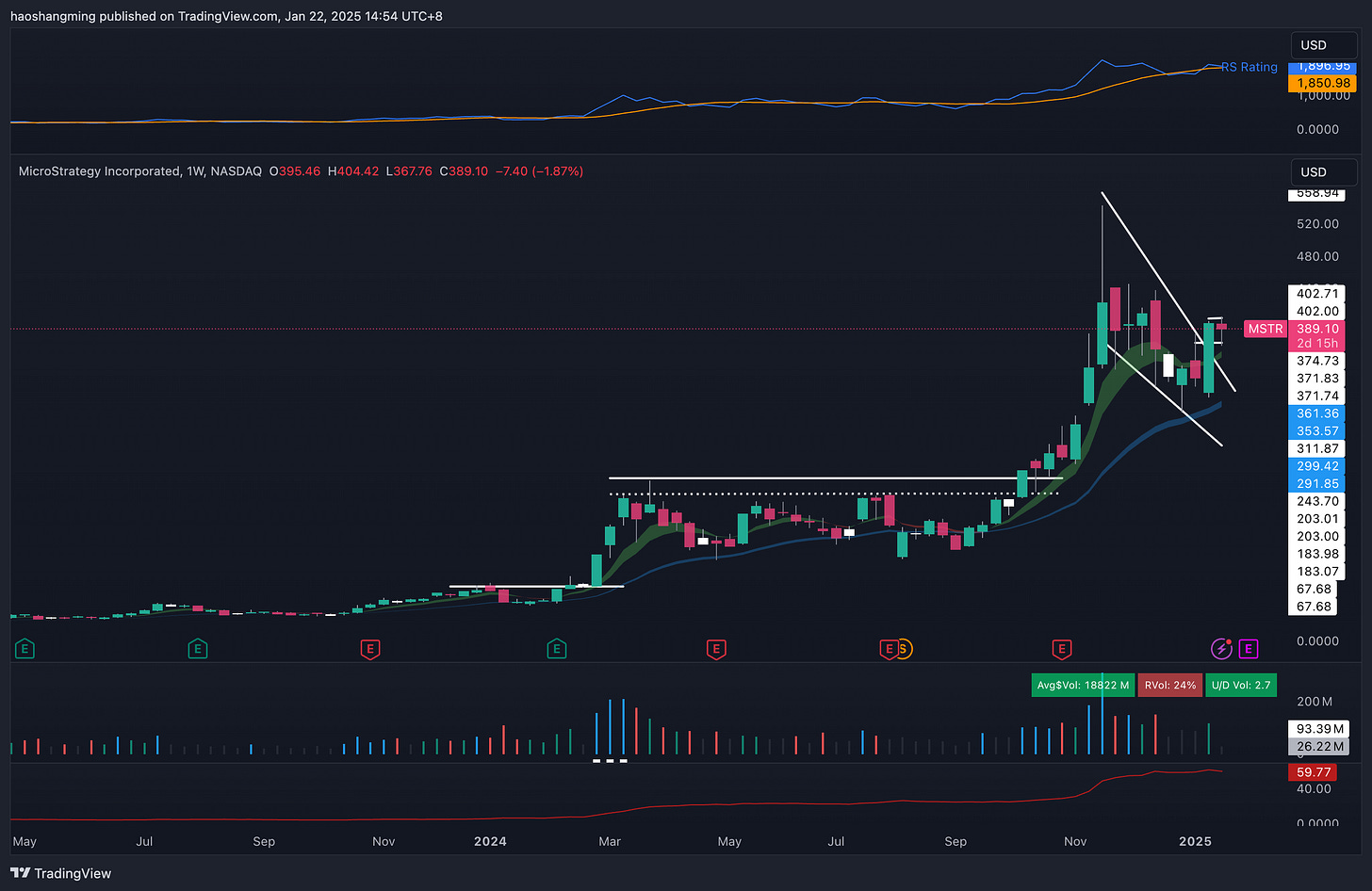Click the open value O395.46
The height and width of the screenshot is (891, 1372).
coord(295,171)
